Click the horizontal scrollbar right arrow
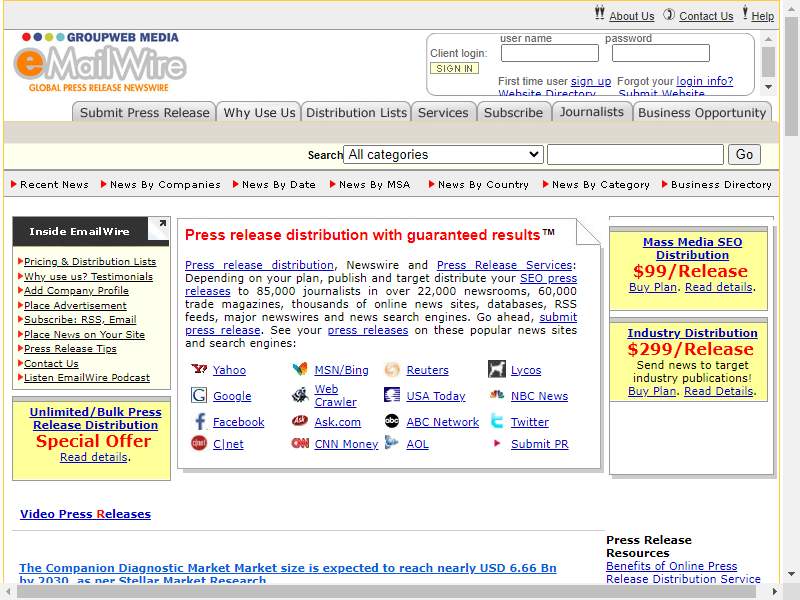800x600 pixels. pyautogui.click(x=774, y=592)
